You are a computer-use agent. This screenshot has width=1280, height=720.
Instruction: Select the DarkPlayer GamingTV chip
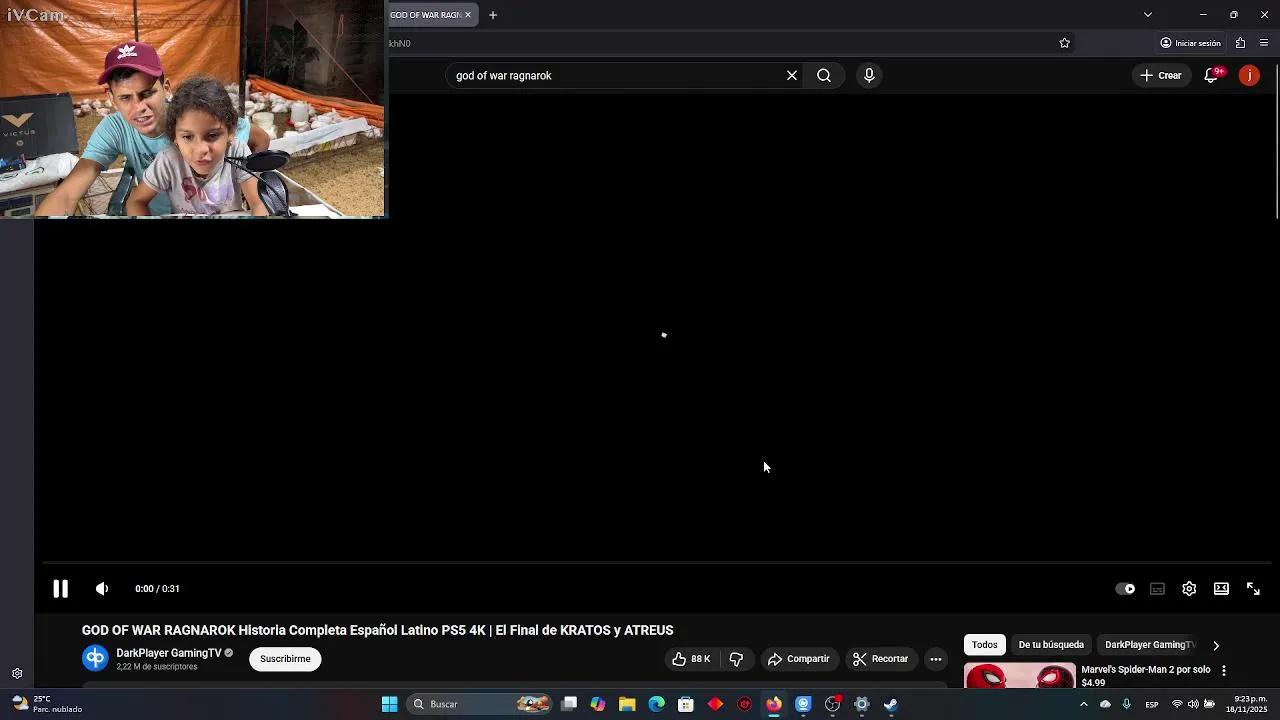[x=1150, y=645]
